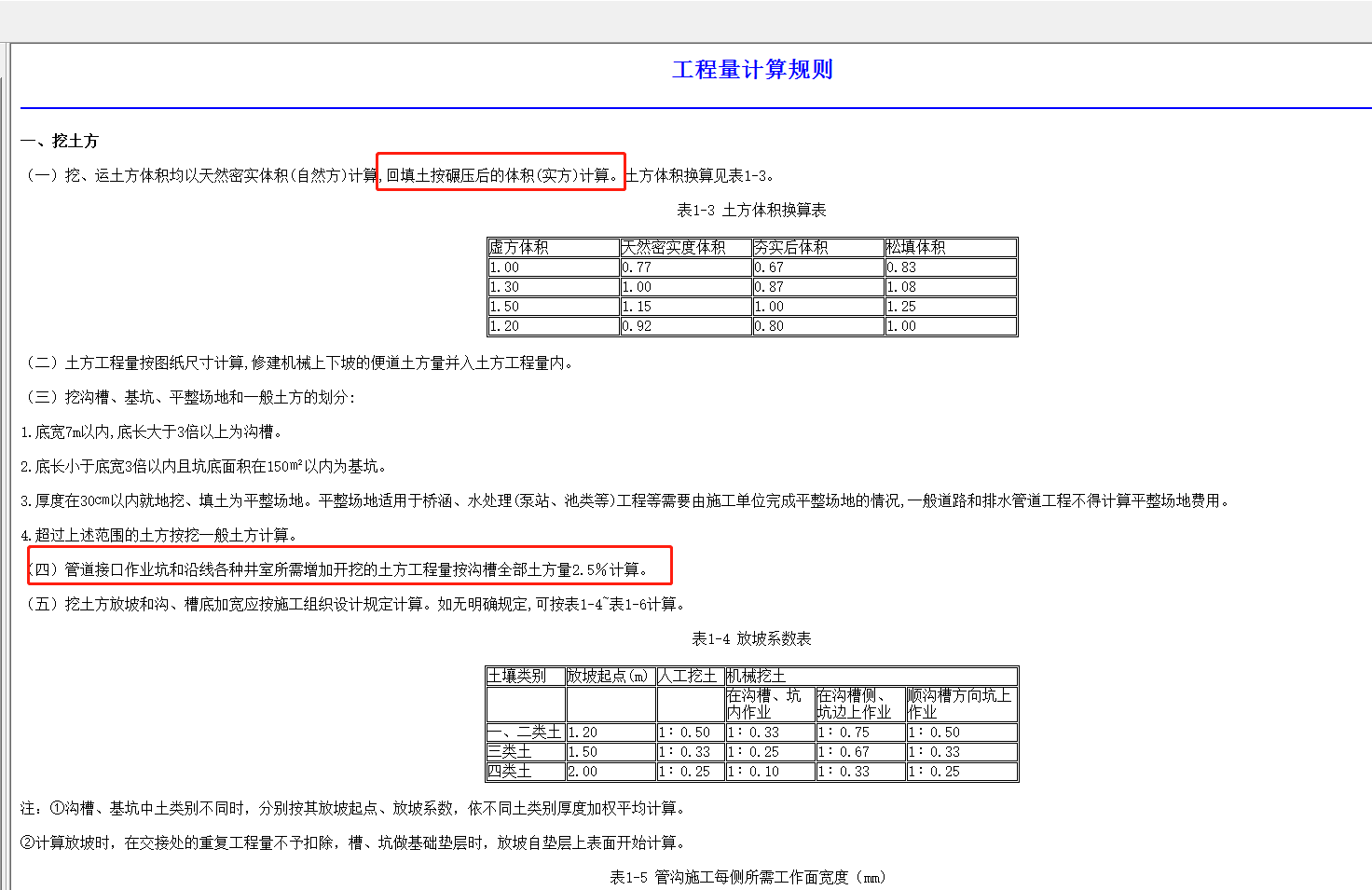This screenshot has width=1372, height=890.
Task: Click the paragraph starting (二)土方工程量按图纸尺寸计算
Action: point(299,363)
